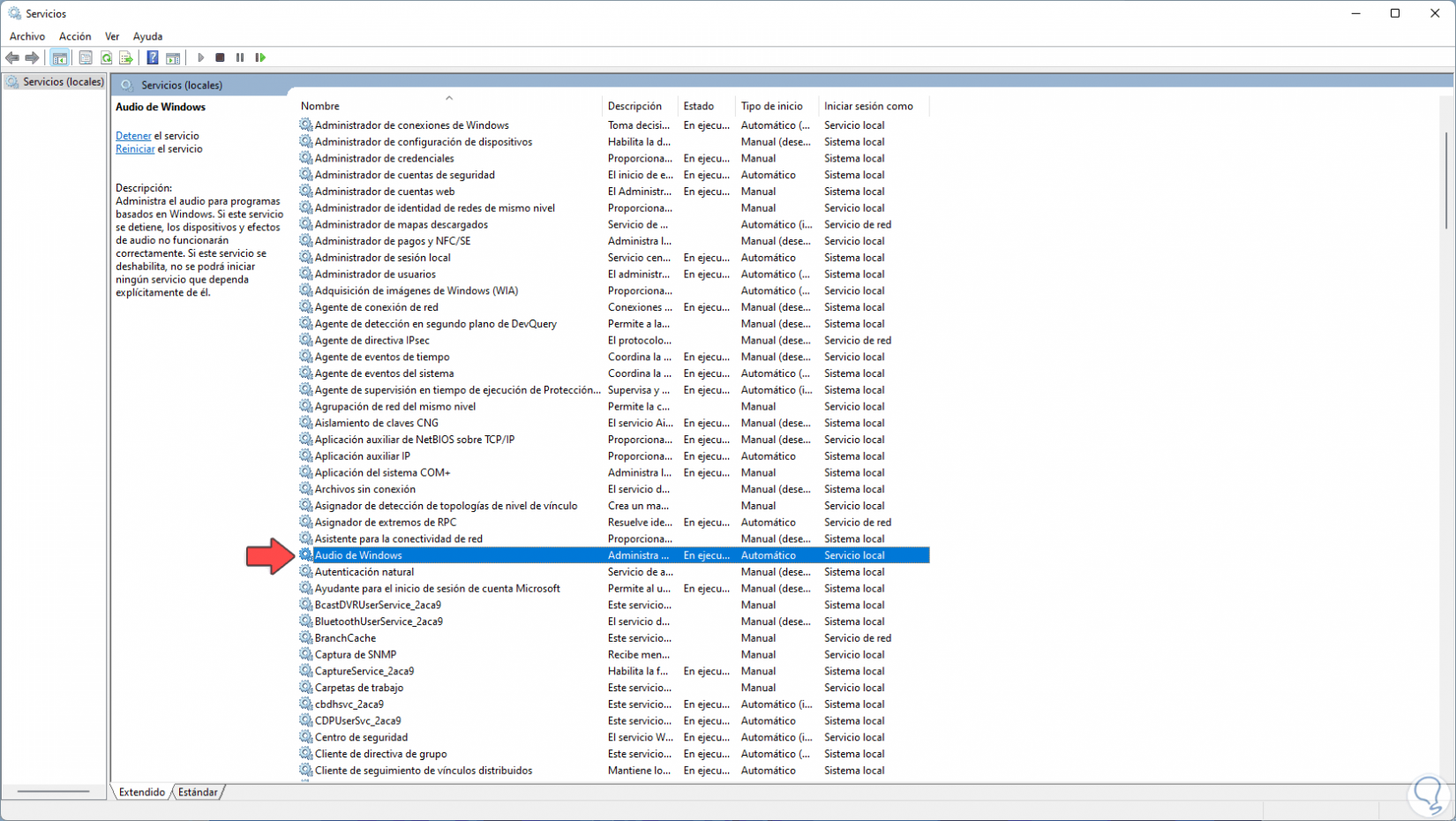Select Agrupación de red del mismo nivel
Viewport: 1456px width, 821px height.
click(x=395, y=406)
